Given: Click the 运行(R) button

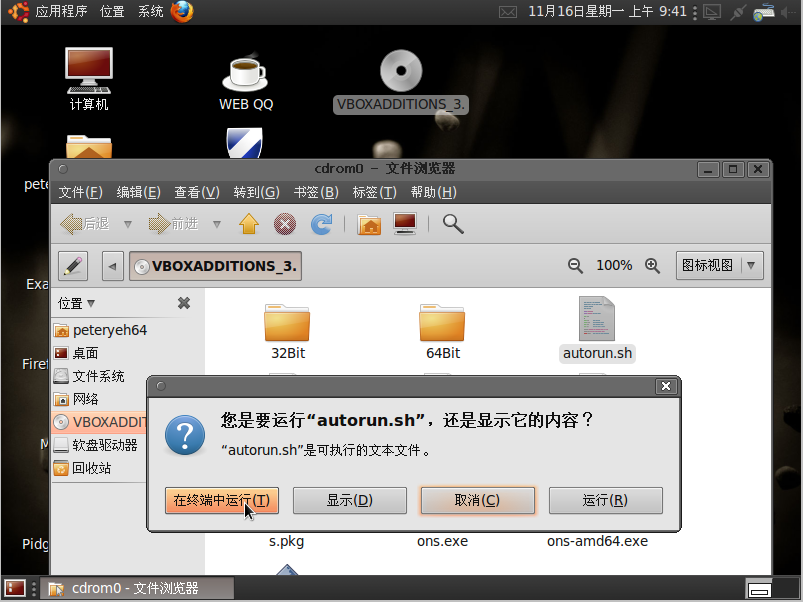Looking at the screenshot, I should pyautogui.click(x=606, y=500).
